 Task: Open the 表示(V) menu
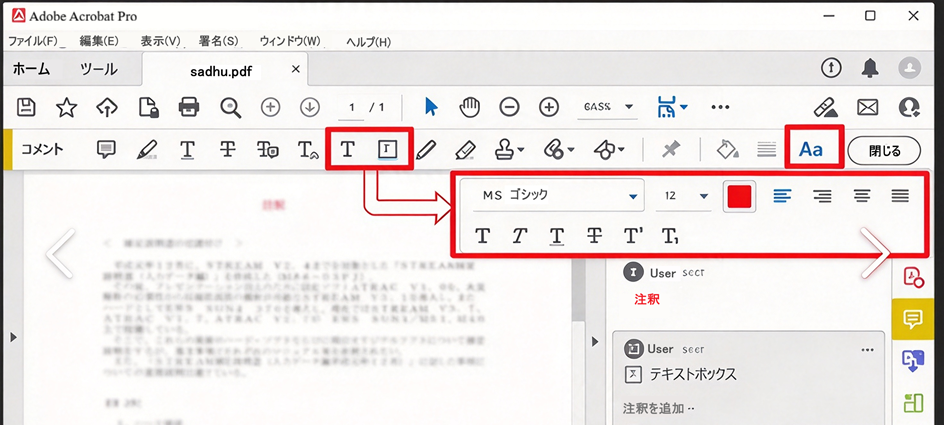[161, 42]
